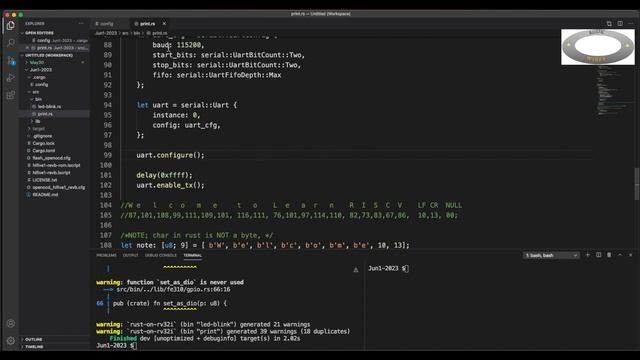Open Cargo.lock file

point(43,143)
